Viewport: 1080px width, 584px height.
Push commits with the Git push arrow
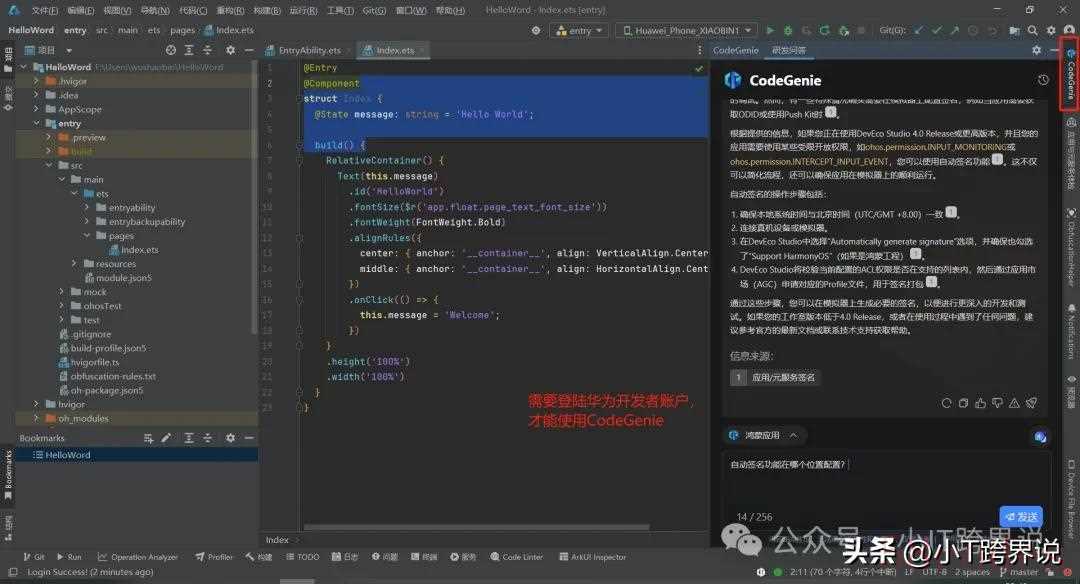954,30
